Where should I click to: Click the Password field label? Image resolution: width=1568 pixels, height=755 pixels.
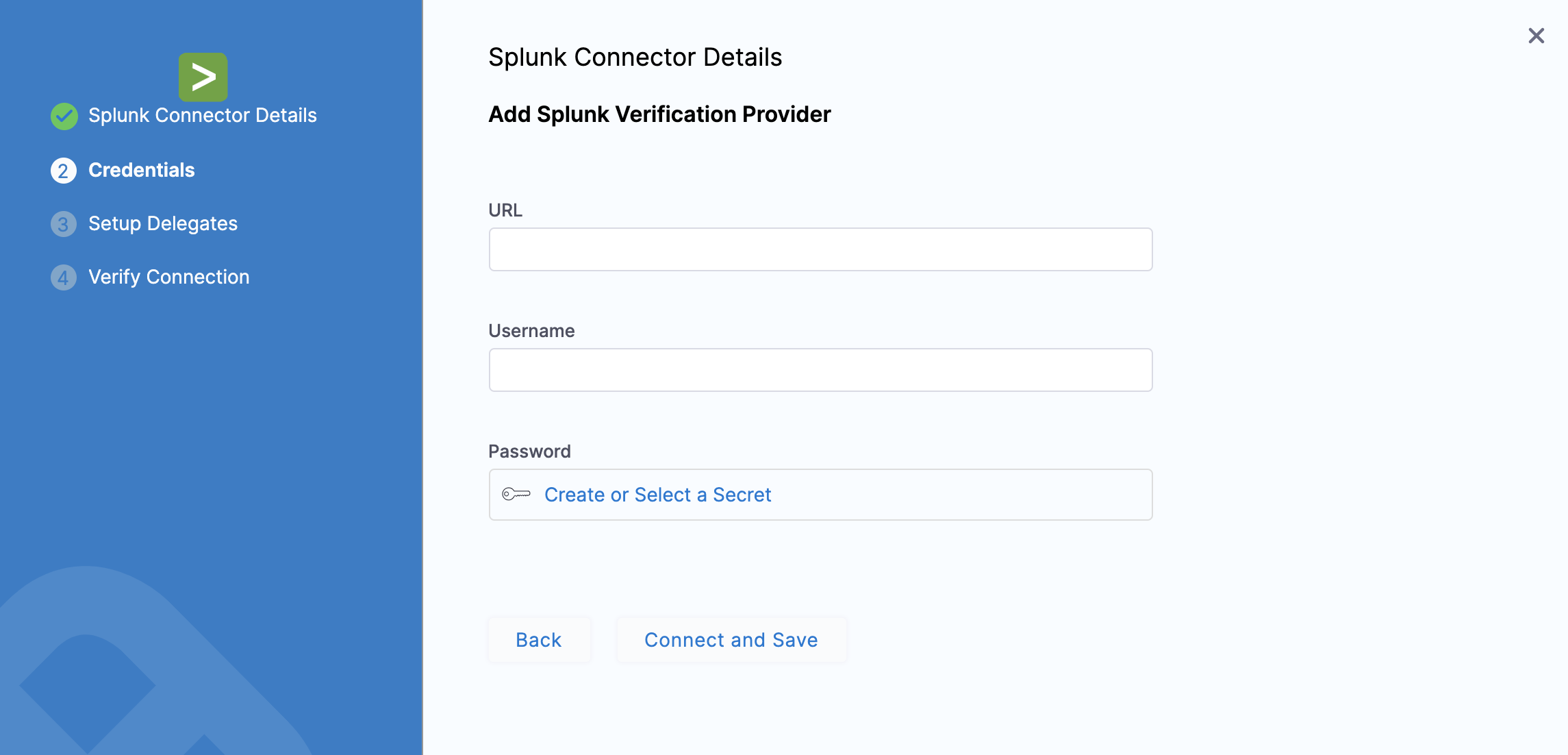(529, 451)
